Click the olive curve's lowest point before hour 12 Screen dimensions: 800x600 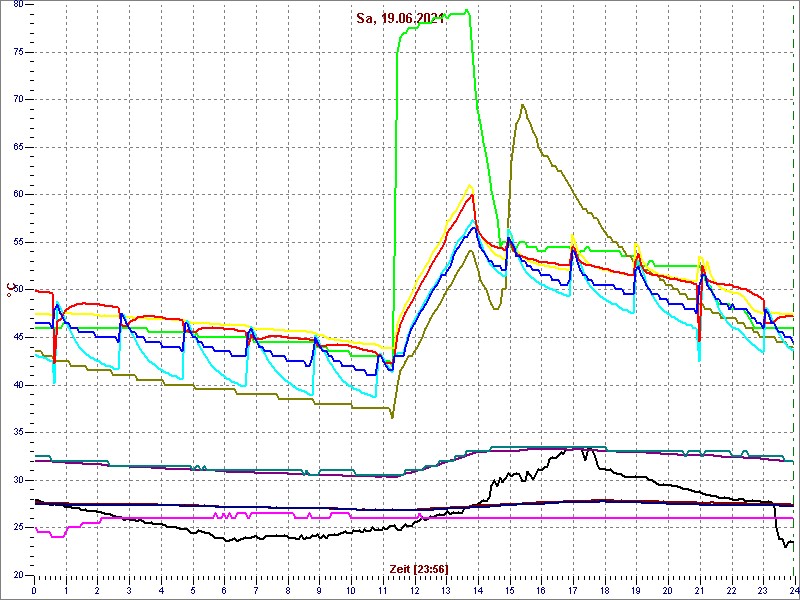click(392, 416)
